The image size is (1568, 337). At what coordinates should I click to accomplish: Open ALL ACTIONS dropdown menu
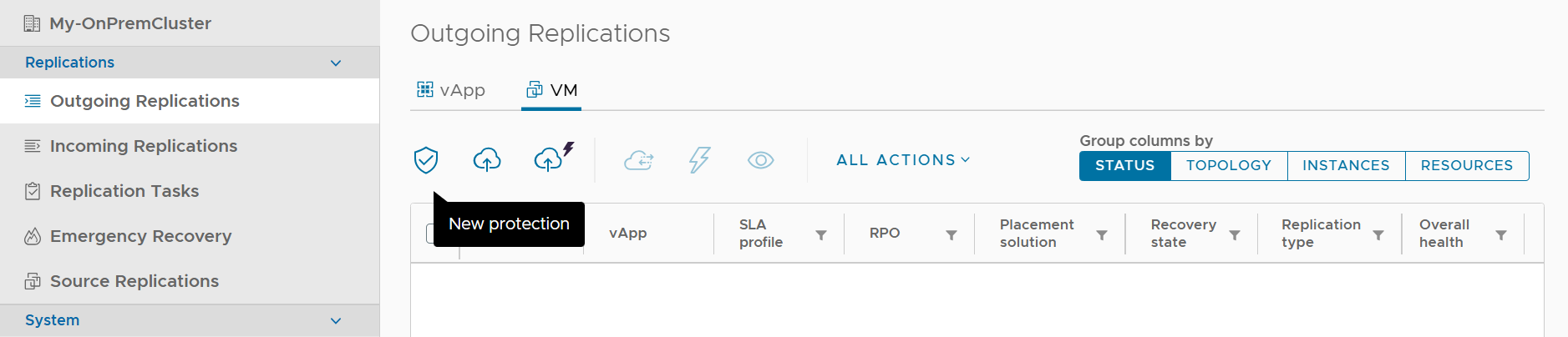tap(903, 159)
